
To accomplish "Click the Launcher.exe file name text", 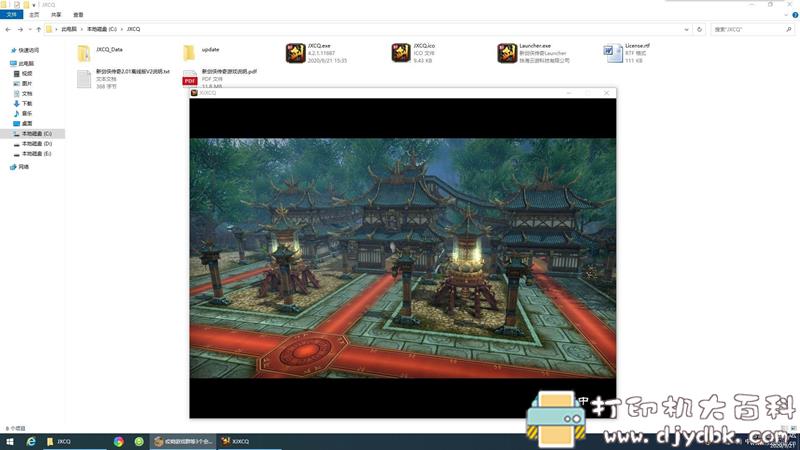I will [x=535, y=46].
